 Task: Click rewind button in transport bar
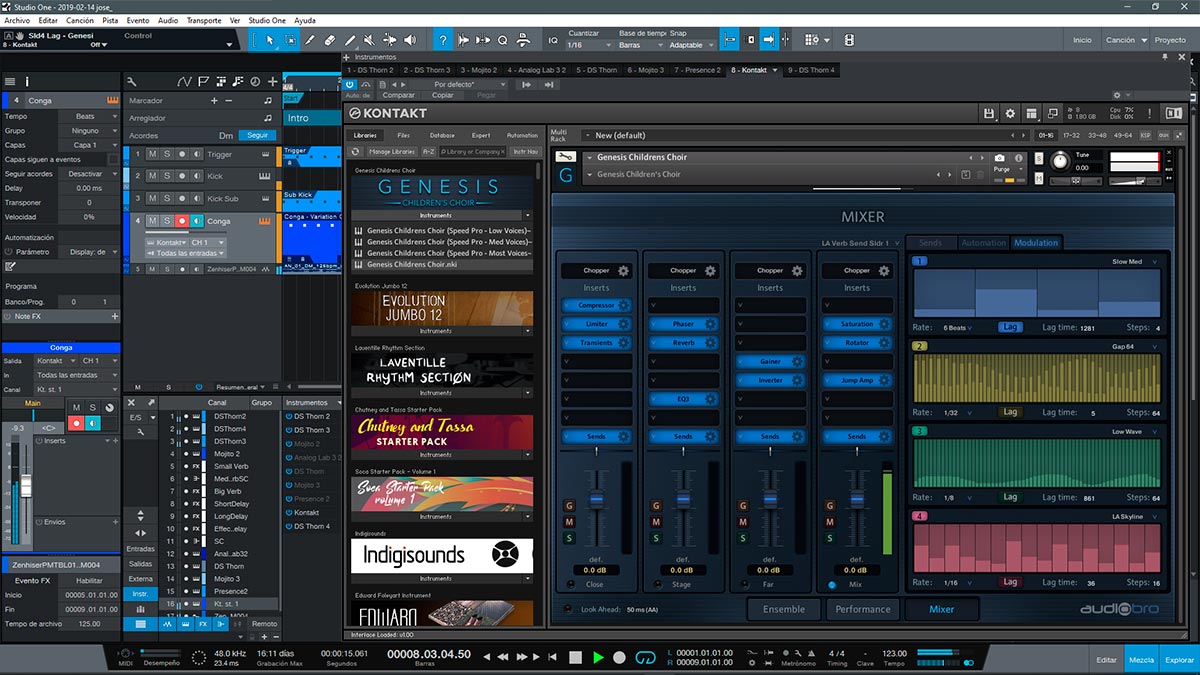[x=505, y=657]
